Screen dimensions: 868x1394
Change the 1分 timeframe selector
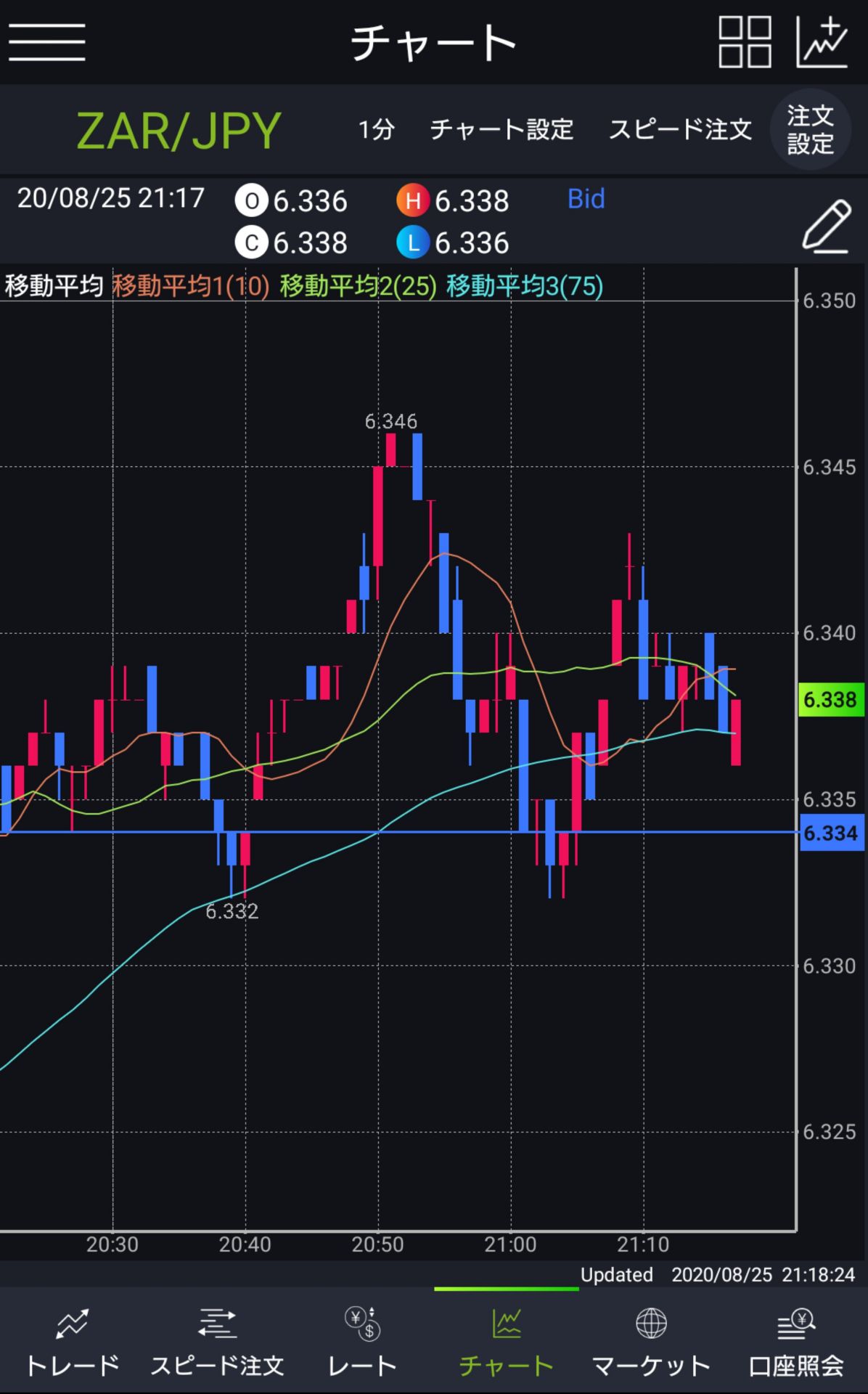click(x=376, y=130)
